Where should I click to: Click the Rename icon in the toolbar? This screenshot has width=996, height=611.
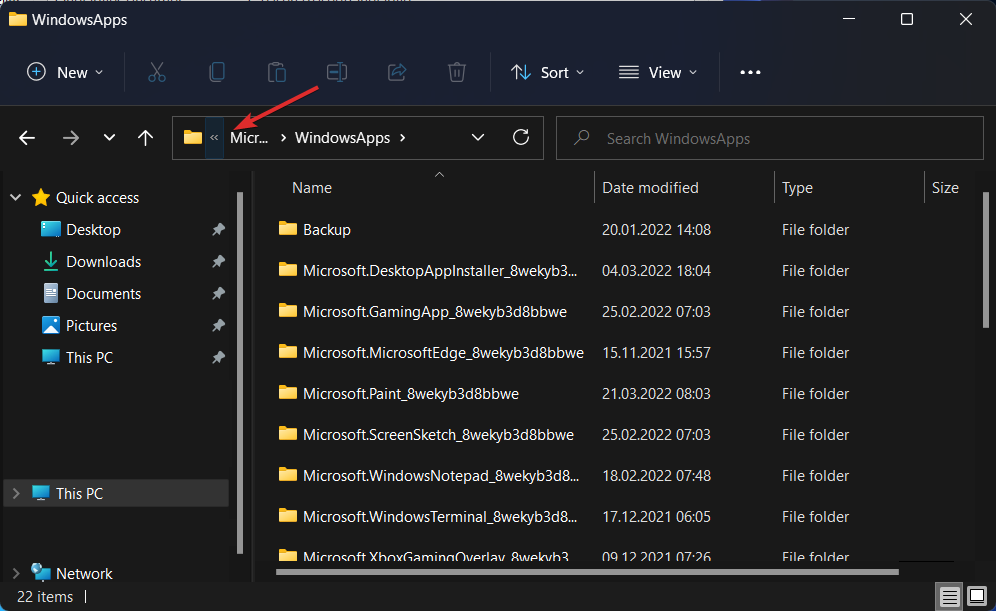click(336, 72)
